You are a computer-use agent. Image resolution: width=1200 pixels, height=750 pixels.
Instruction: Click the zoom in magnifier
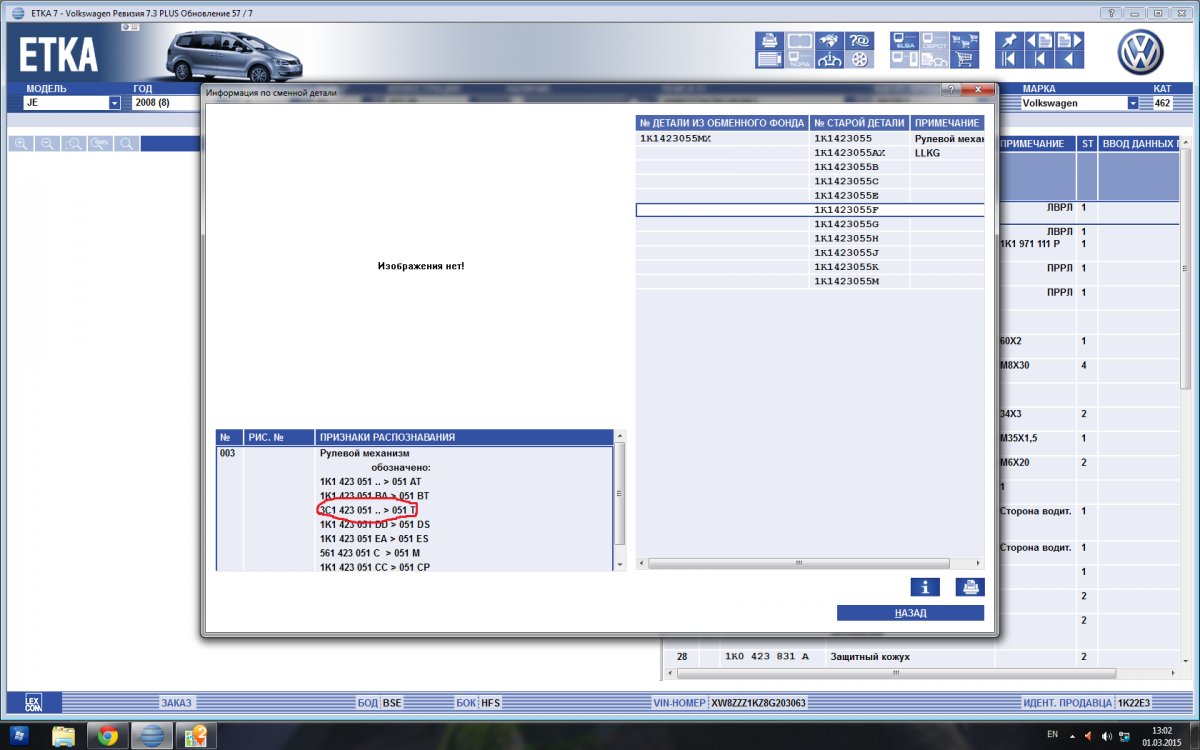coord(21,144)
